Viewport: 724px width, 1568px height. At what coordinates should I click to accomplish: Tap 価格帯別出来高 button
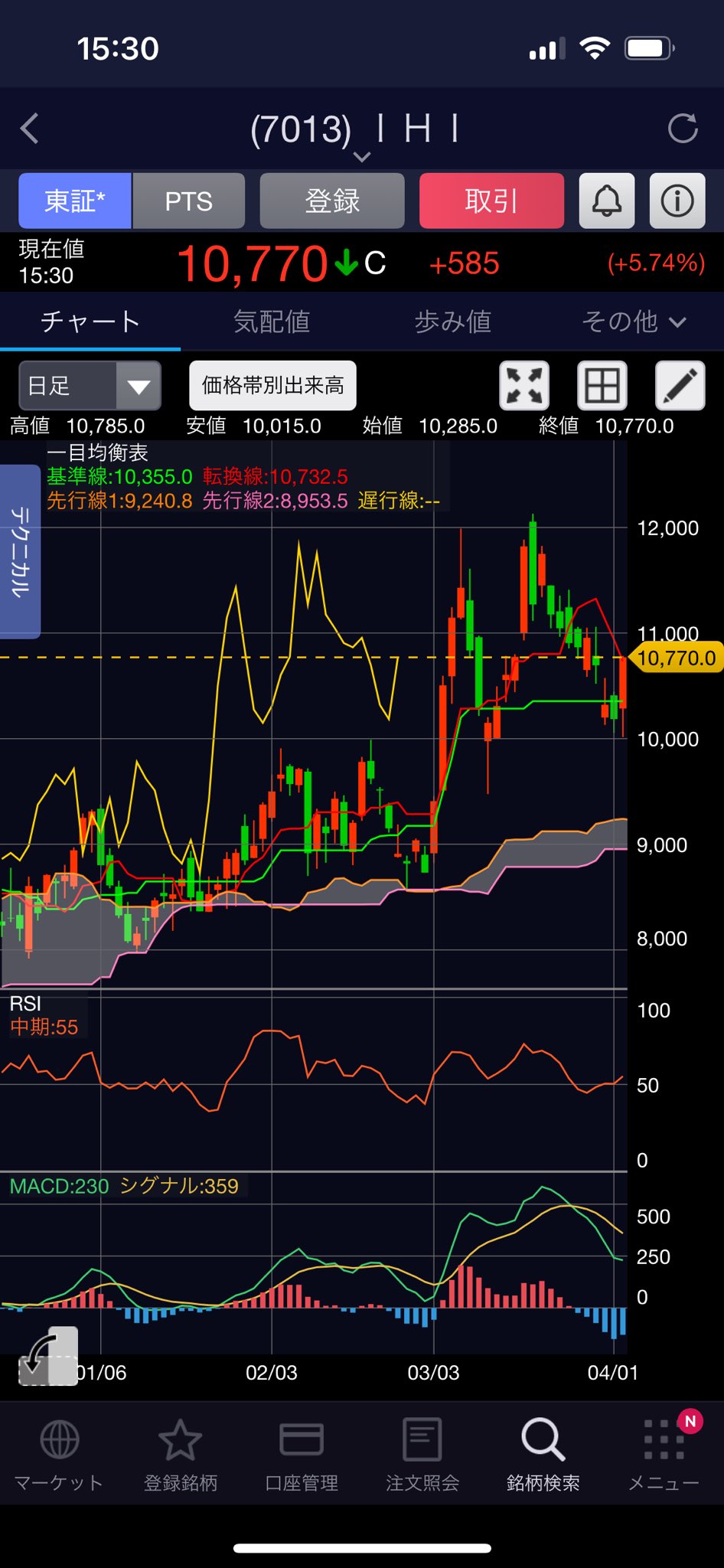click(272, 385)
